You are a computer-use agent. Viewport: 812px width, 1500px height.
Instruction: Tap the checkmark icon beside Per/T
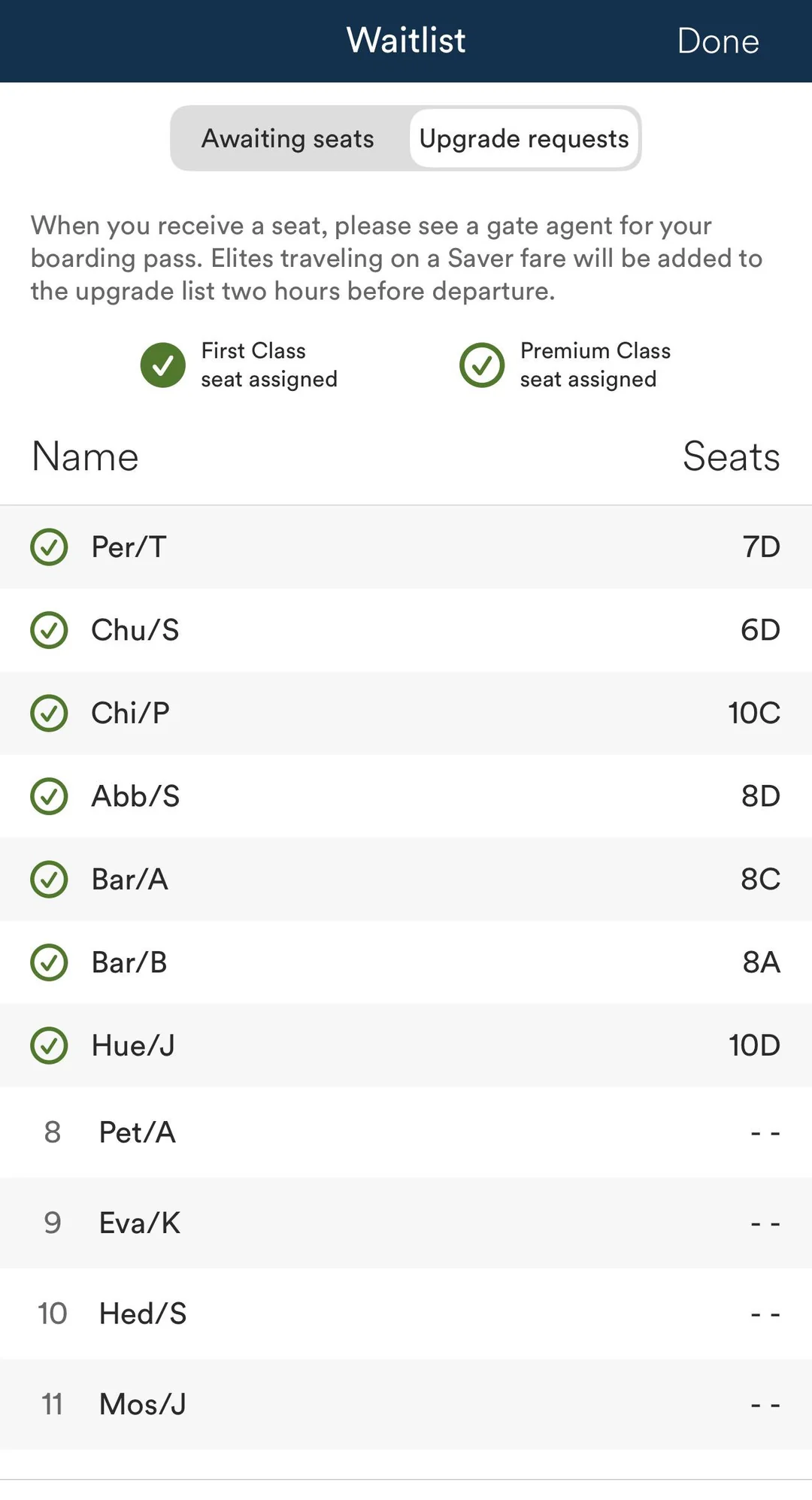[50, 547]
